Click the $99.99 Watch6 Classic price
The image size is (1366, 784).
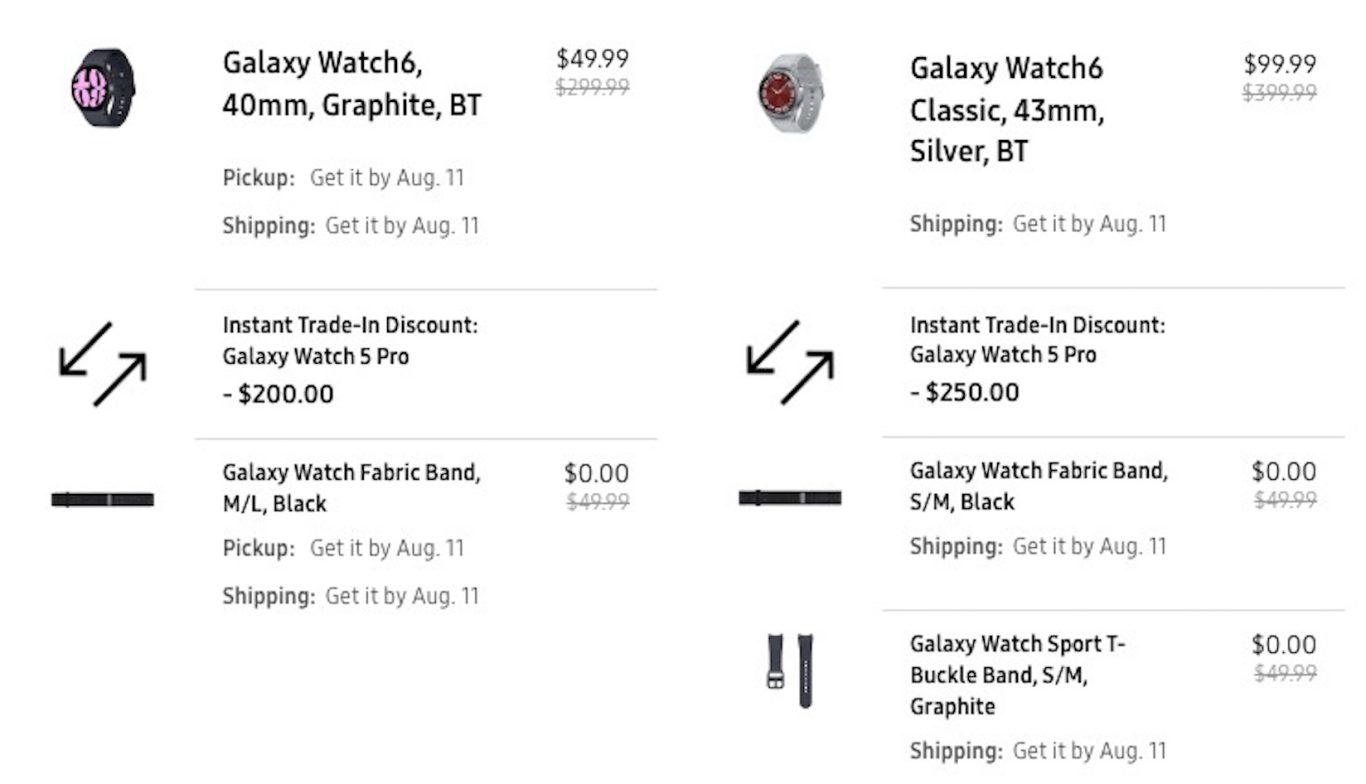click(1280, 64)
